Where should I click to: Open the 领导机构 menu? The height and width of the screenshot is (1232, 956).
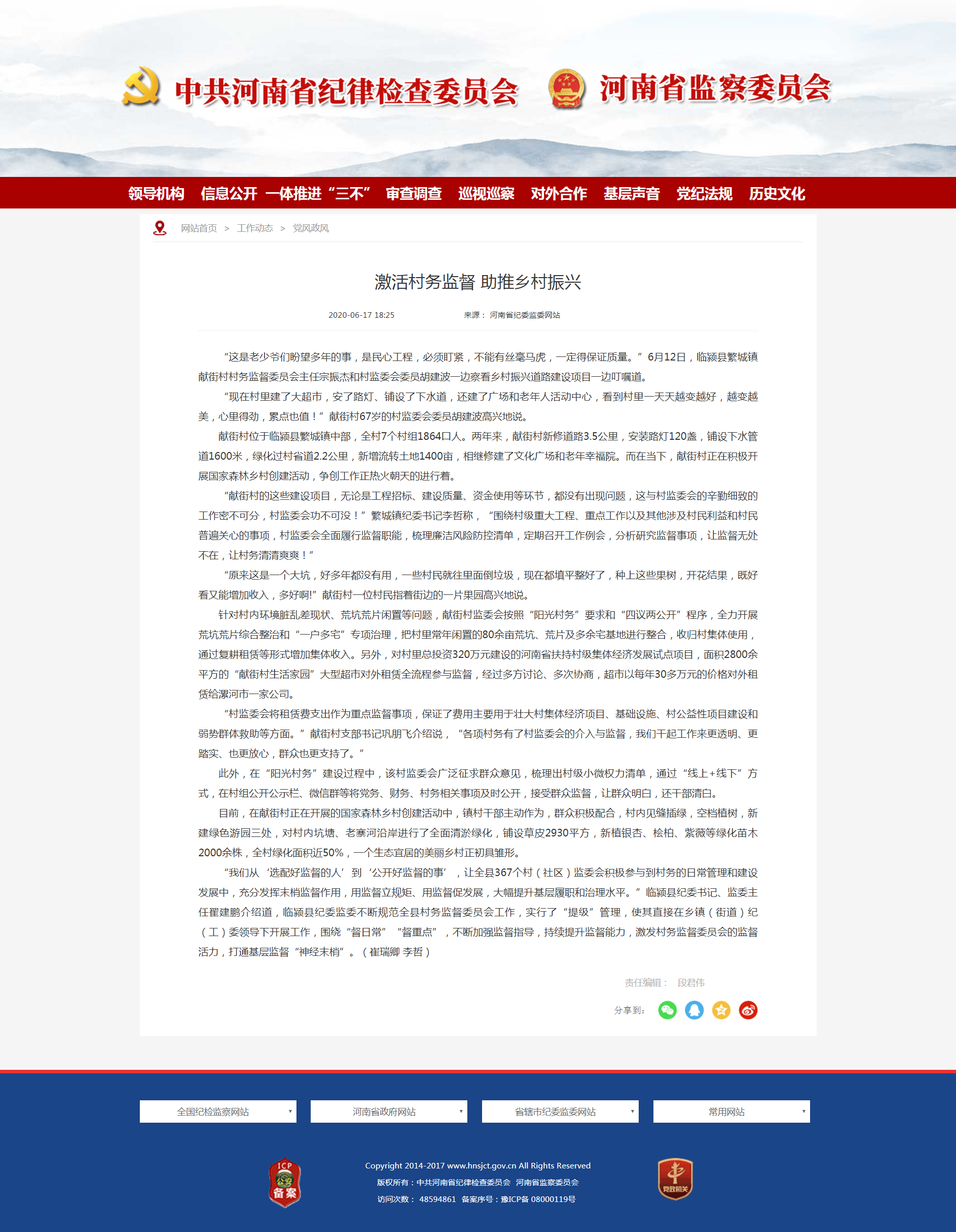click(156, 194)
